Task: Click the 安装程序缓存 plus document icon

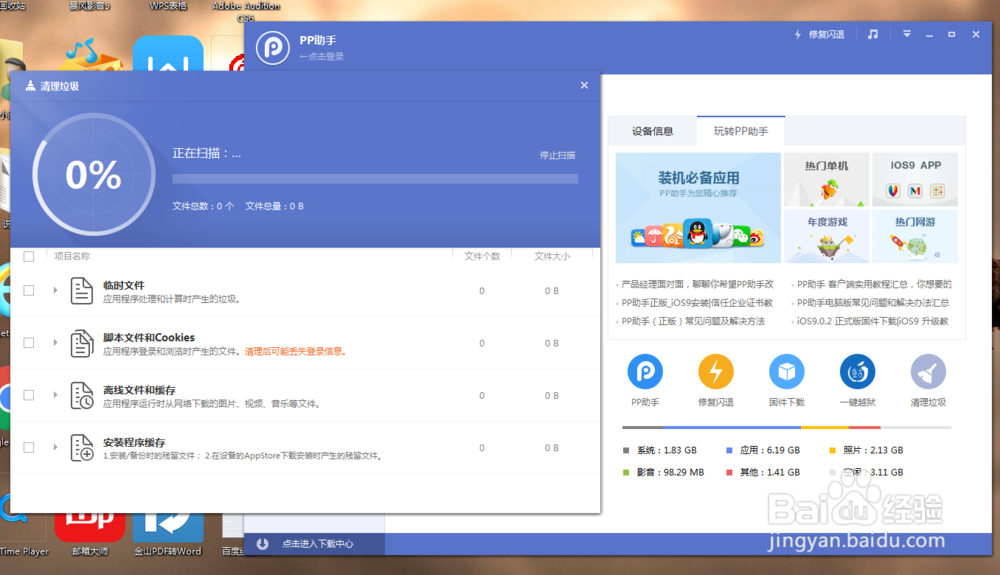Action: pyautogui.click(x=82, y=448)
